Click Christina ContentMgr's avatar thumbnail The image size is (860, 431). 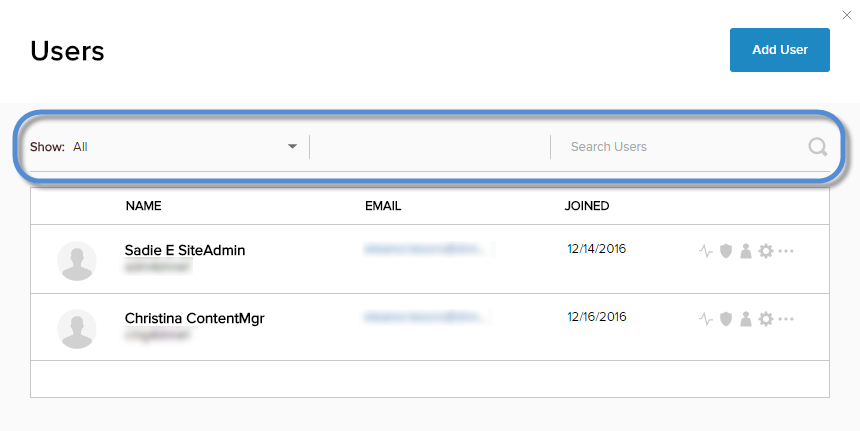point(77,329)
